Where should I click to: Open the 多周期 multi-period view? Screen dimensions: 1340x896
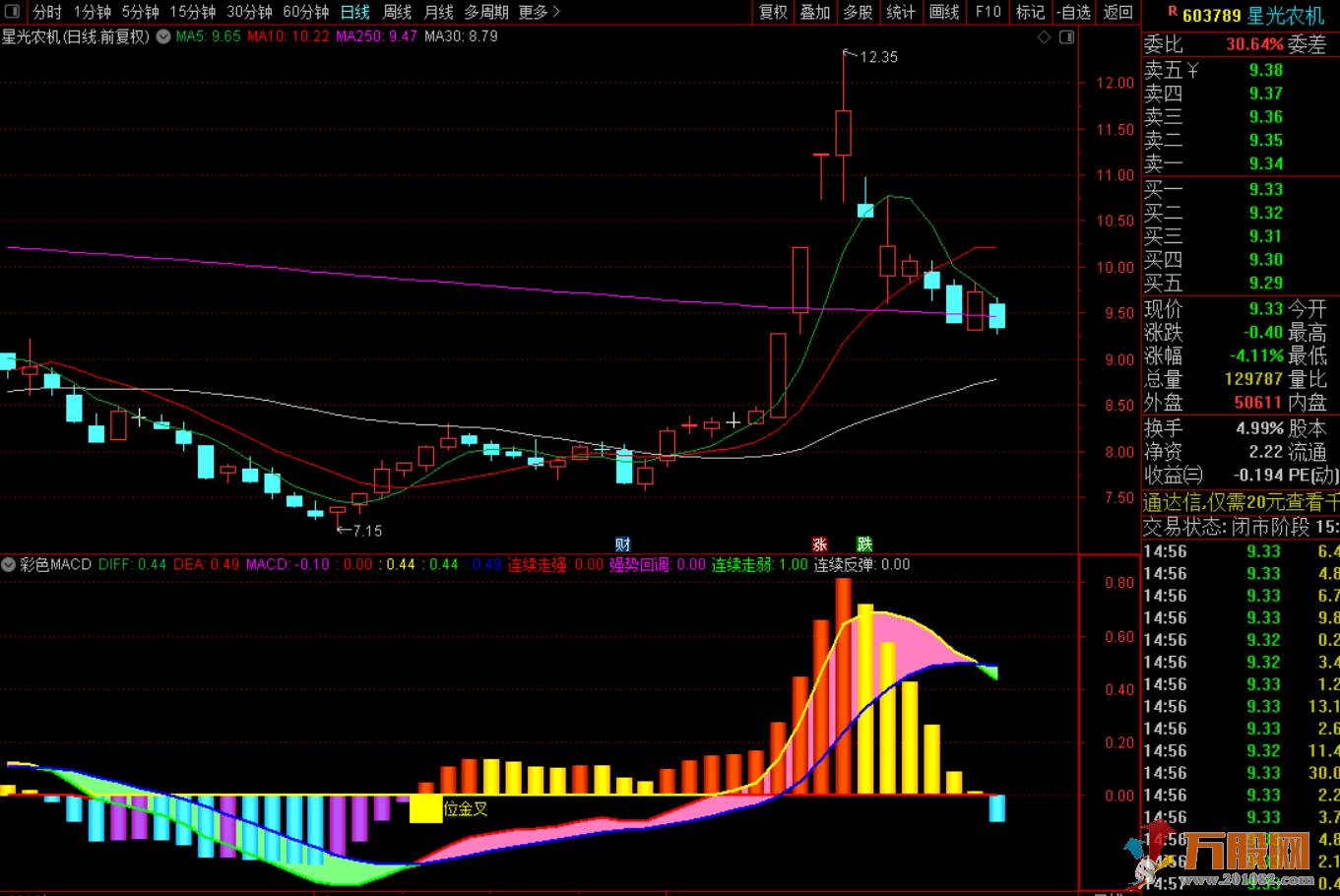486,12
